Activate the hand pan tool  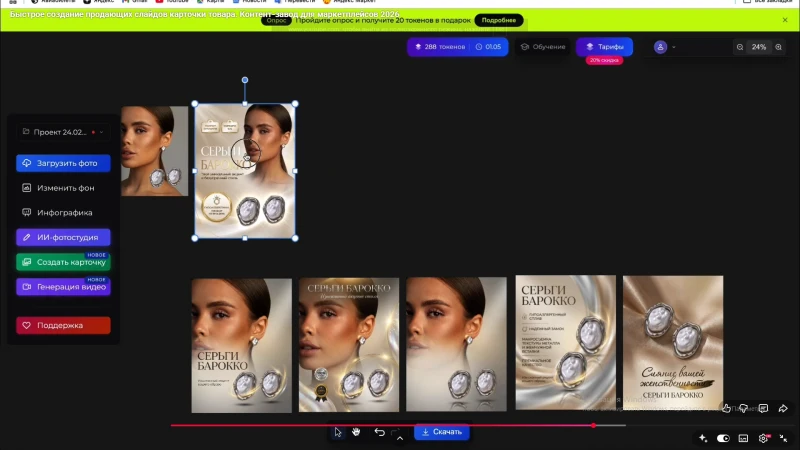[x=356, y=432]
